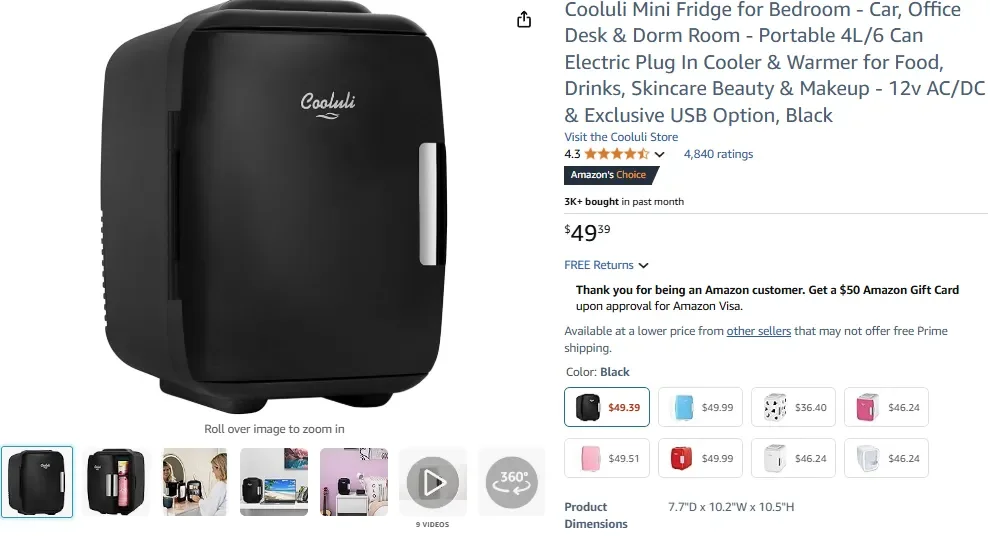Choose the blue fridge color at $49.99

(x=700, y=407)
